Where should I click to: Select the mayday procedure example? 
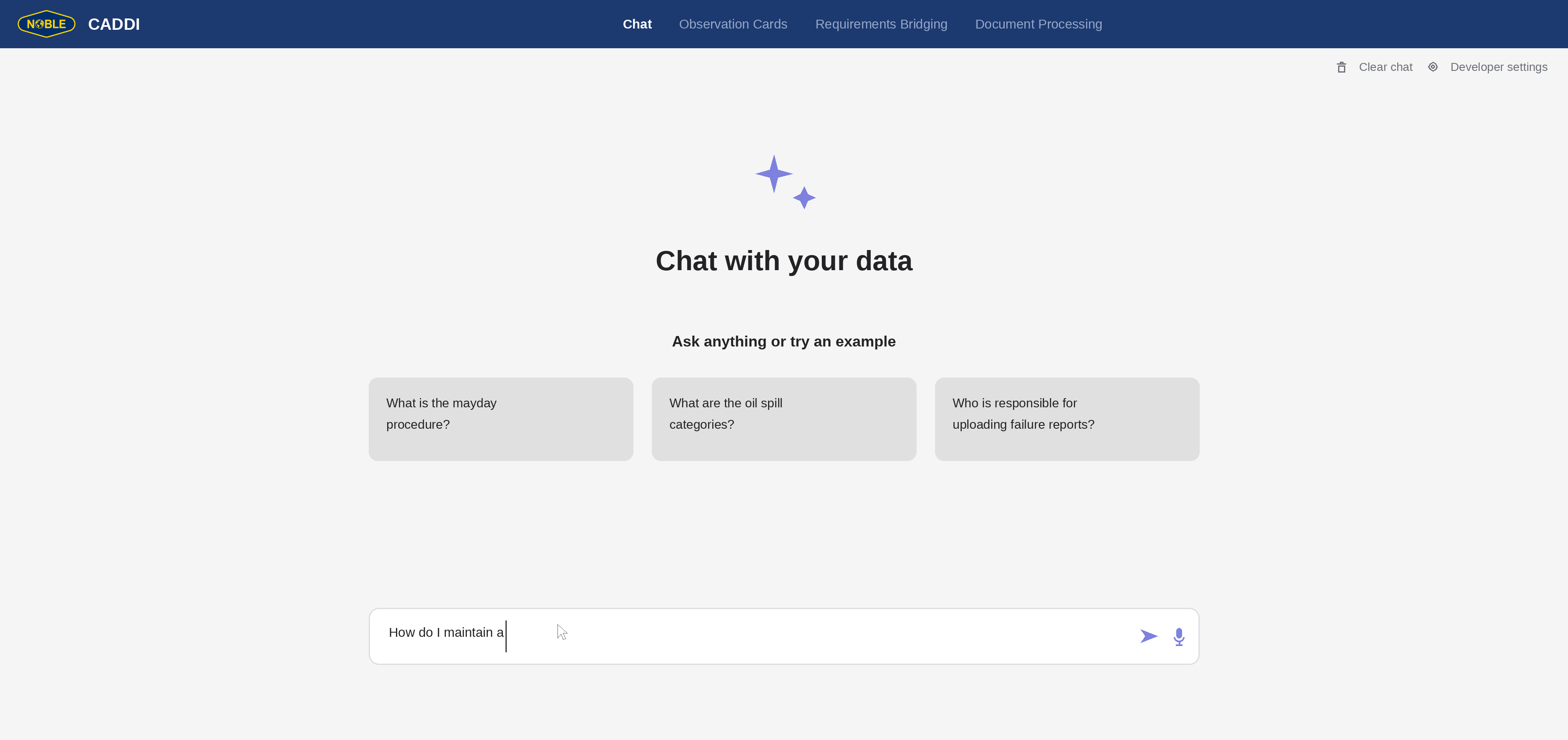click(500, 420)
